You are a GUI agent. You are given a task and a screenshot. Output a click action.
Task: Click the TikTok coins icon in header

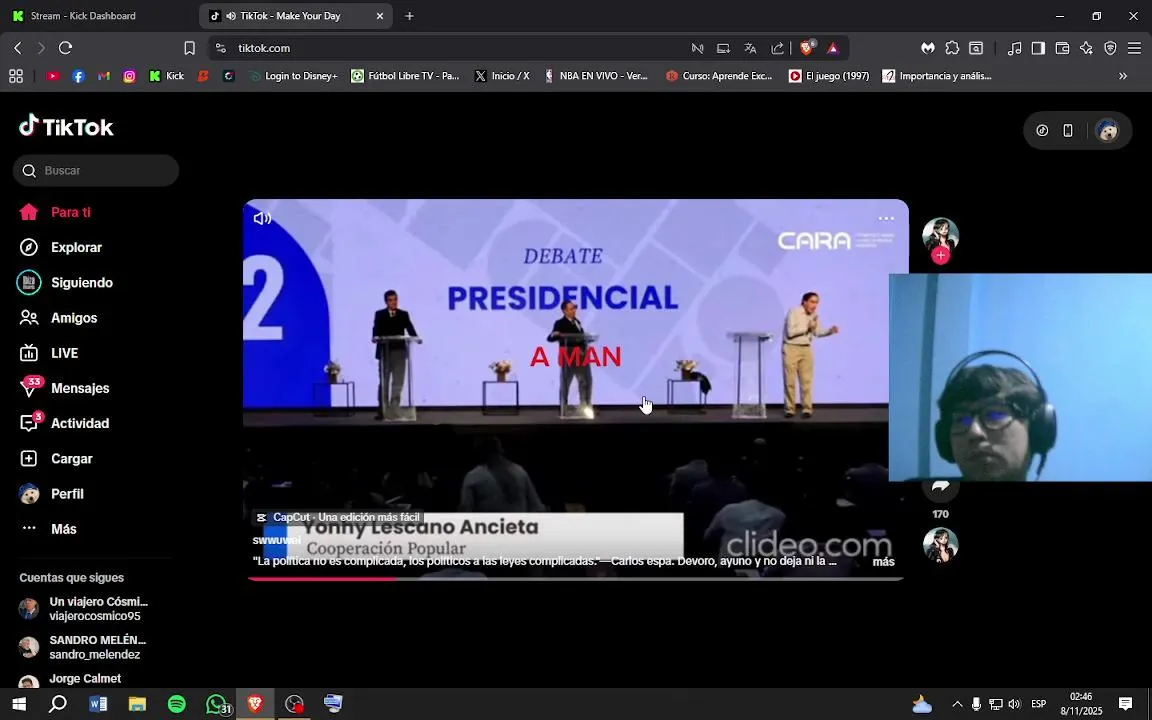1042,131
